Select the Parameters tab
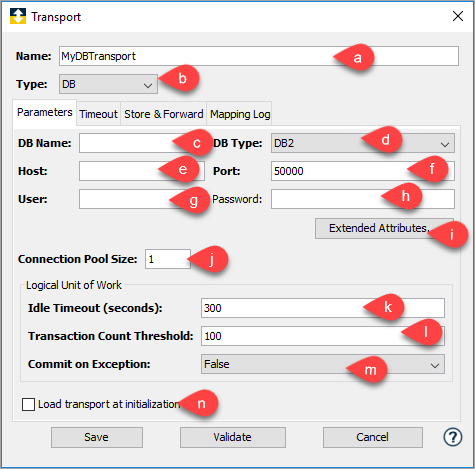This screenshot has width=475, height=469. point(45,112)
